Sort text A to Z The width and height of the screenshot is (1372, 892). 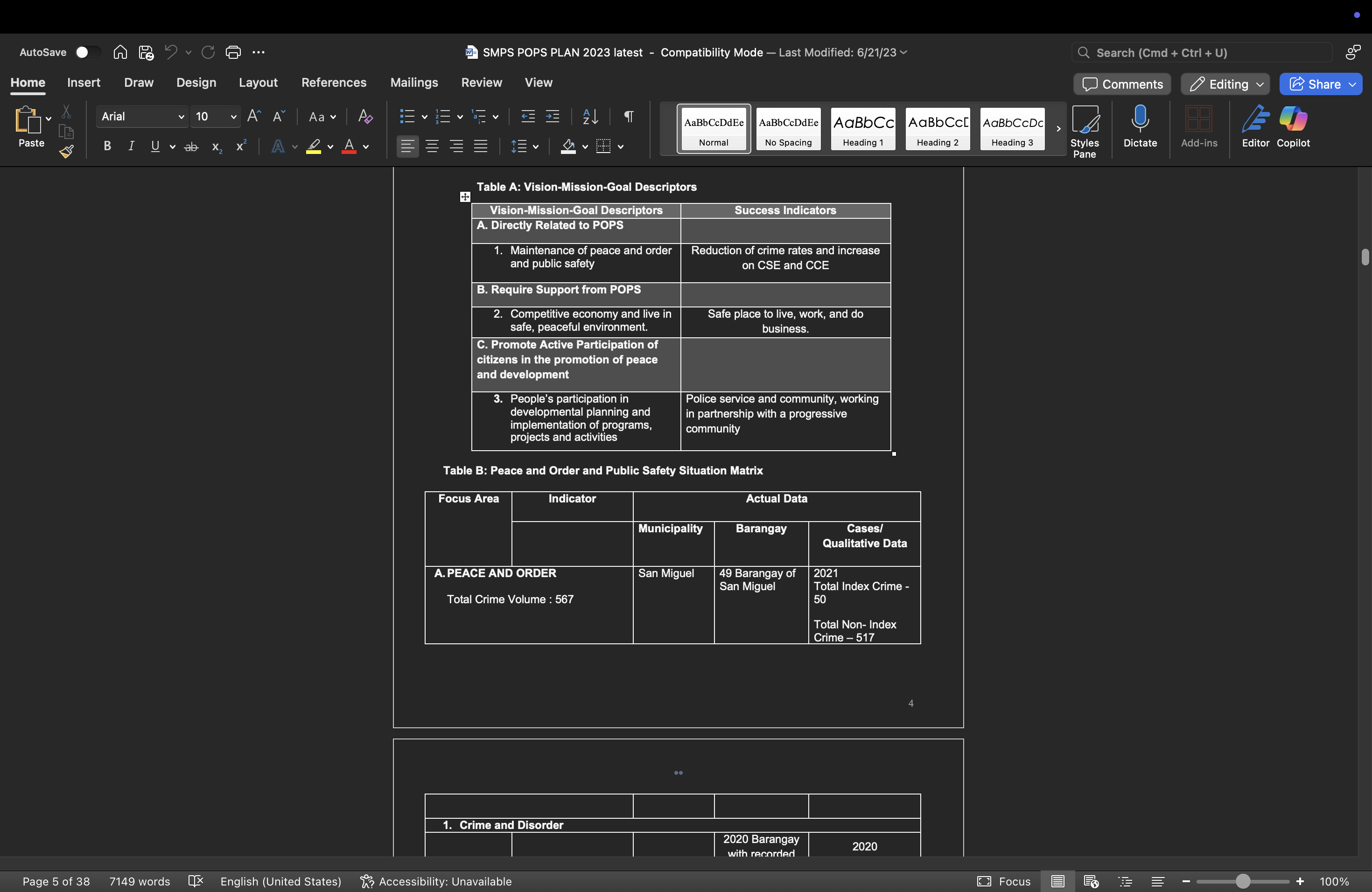(590, 116)
